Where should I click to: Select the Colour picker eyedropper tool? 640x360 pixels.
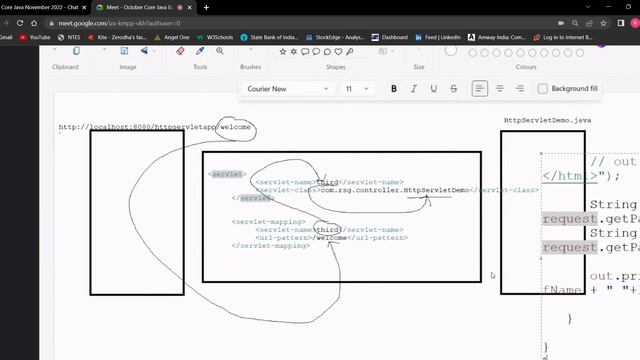pos(200,51)
